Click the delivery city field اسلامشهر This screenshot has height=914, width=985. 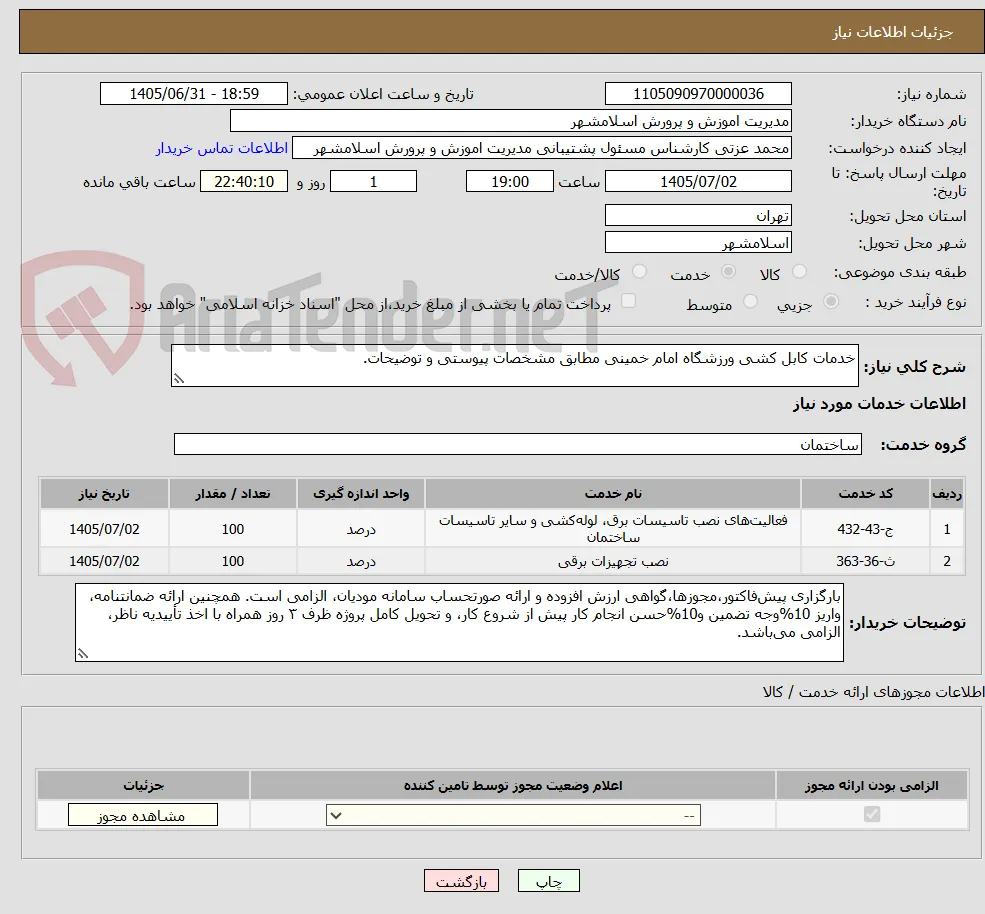coord(698,242)
